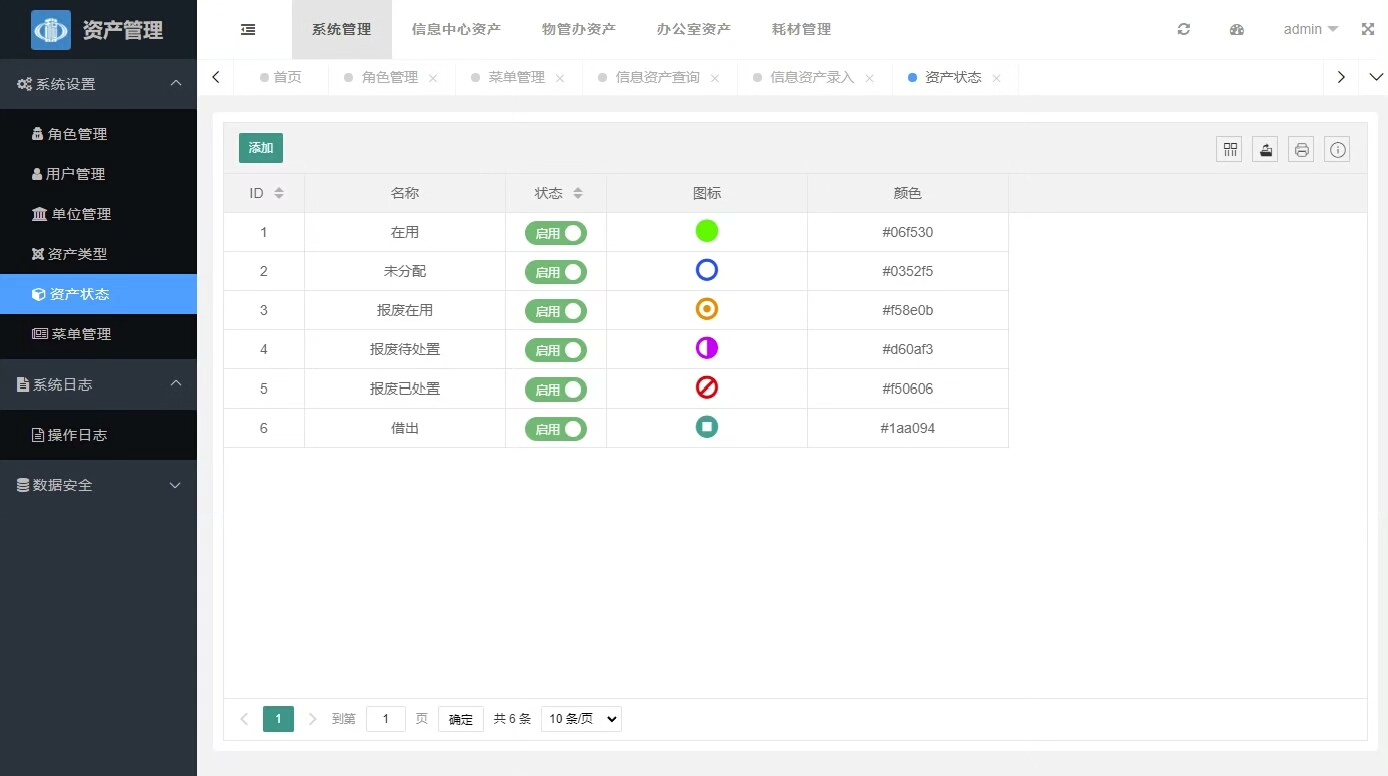Click the refresh icon in top bar
This screenshot has height=776, width=1388.
[x=1184, y=30]
